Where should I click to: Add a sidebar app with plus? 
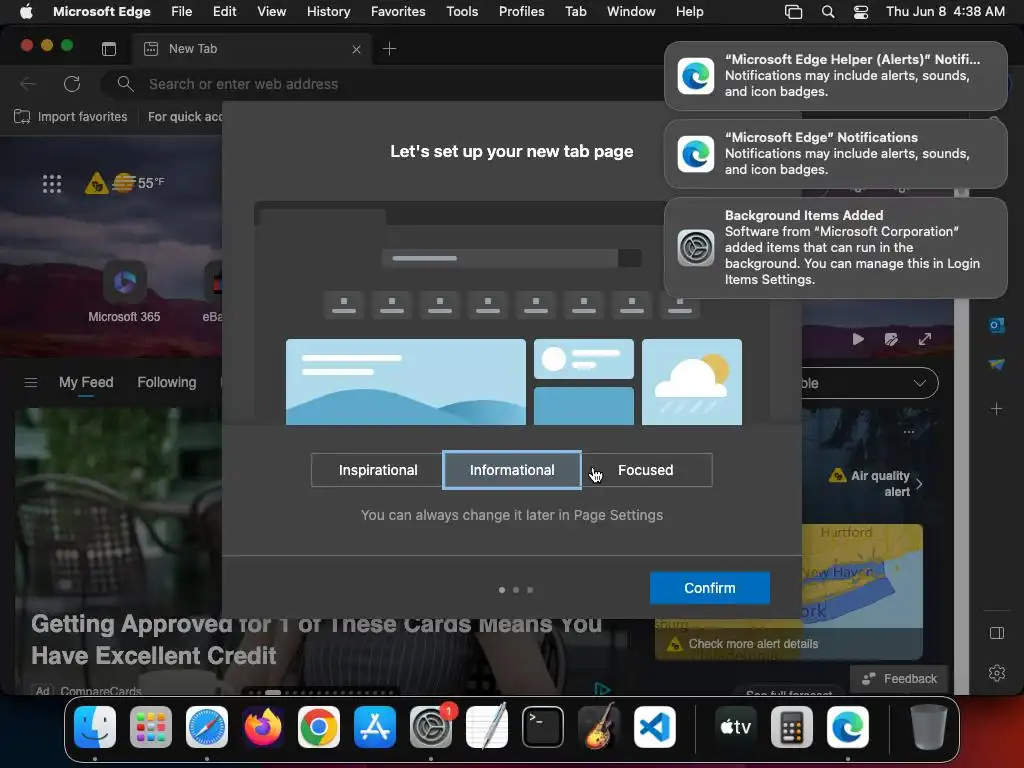pyautogui.click(x=997, y=409)
